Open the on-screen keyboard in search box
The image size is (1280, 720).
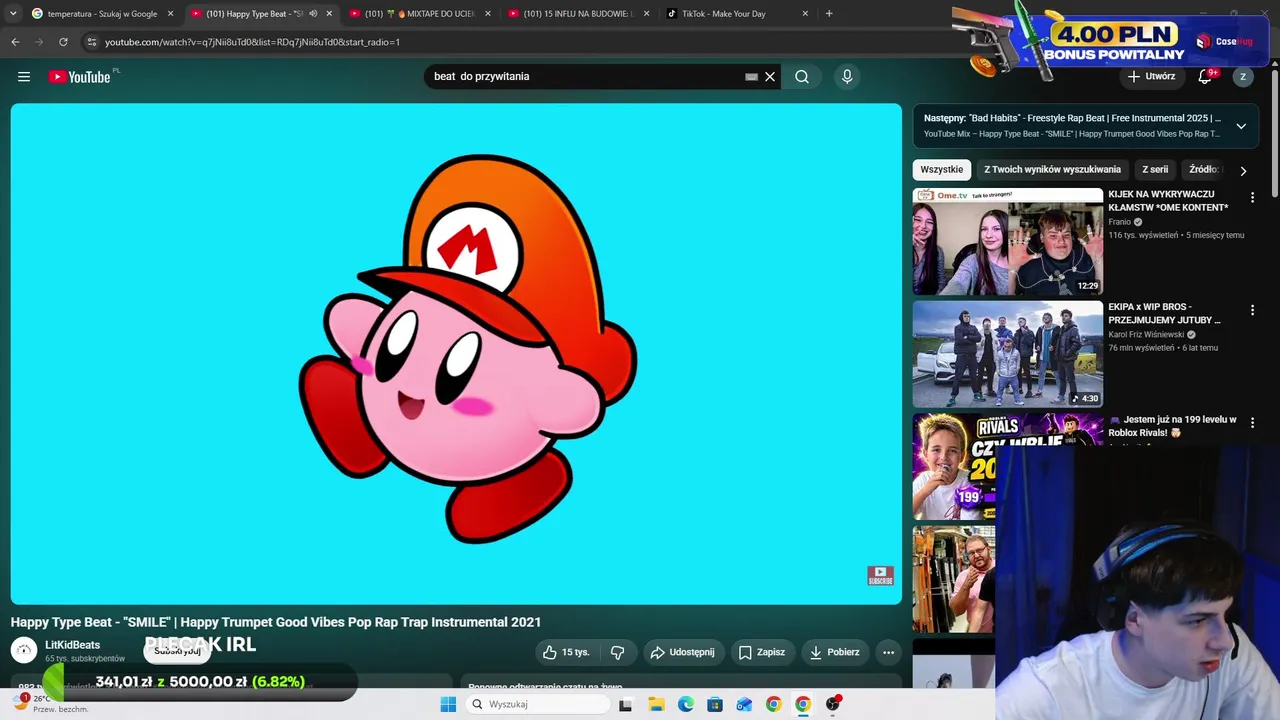[751, 77]
